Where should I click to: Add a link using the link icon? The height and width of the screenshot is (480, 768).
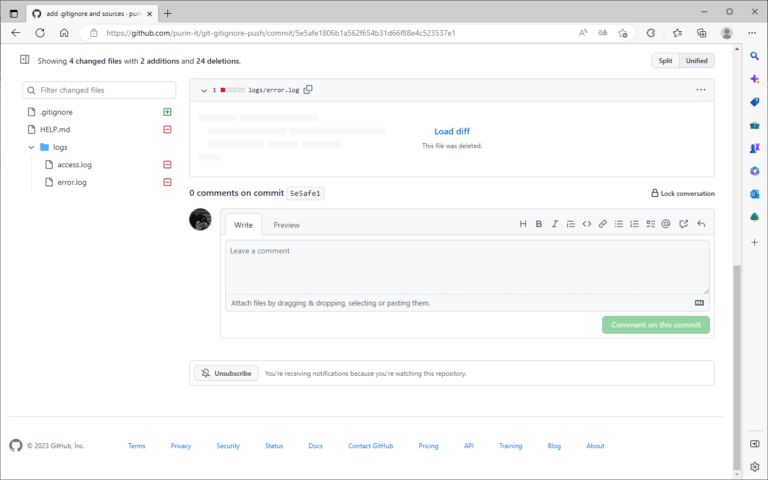tap(603, 224)
